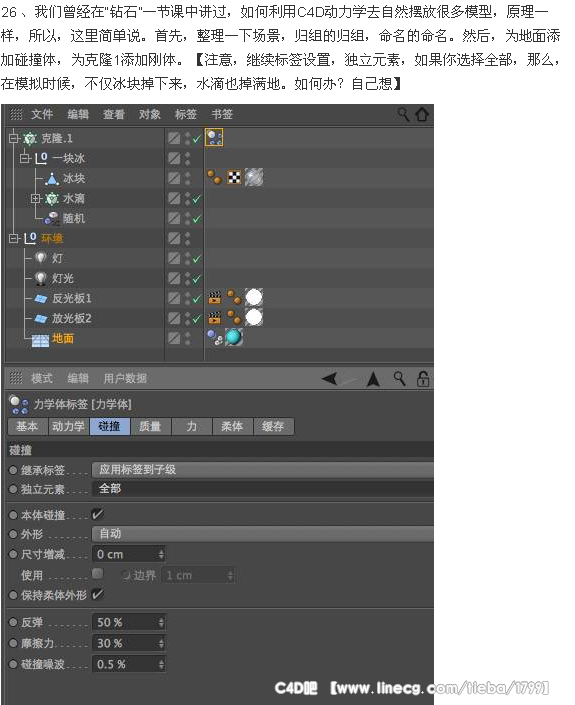Viewport: 575px width, 705px height.
Task: Toggle the enable checkmark for 克隆.1
Action: [x=196, y=139]
